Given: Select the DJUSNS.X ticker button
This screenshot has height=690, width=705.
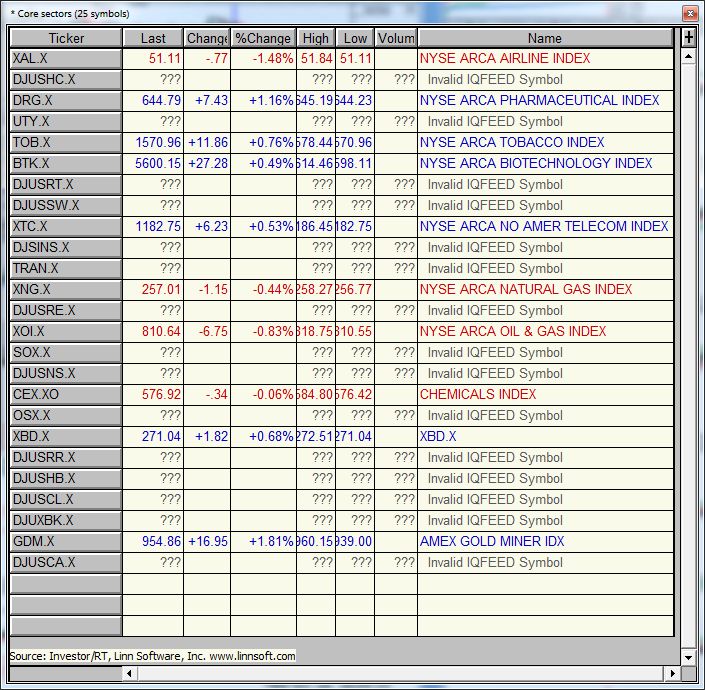Looking at the screenshot, I should 66,373.
